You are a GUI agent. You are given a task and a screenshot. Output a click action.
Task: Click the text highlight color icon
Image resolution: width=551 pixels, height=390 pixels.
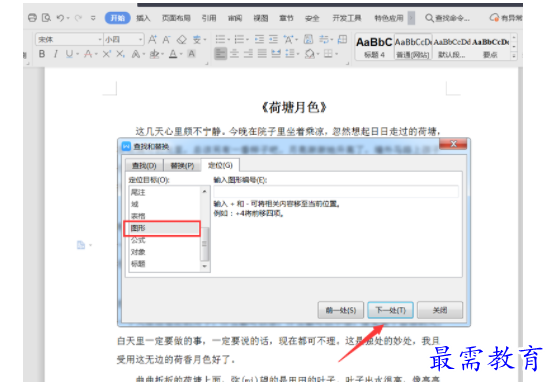(154, 54)
